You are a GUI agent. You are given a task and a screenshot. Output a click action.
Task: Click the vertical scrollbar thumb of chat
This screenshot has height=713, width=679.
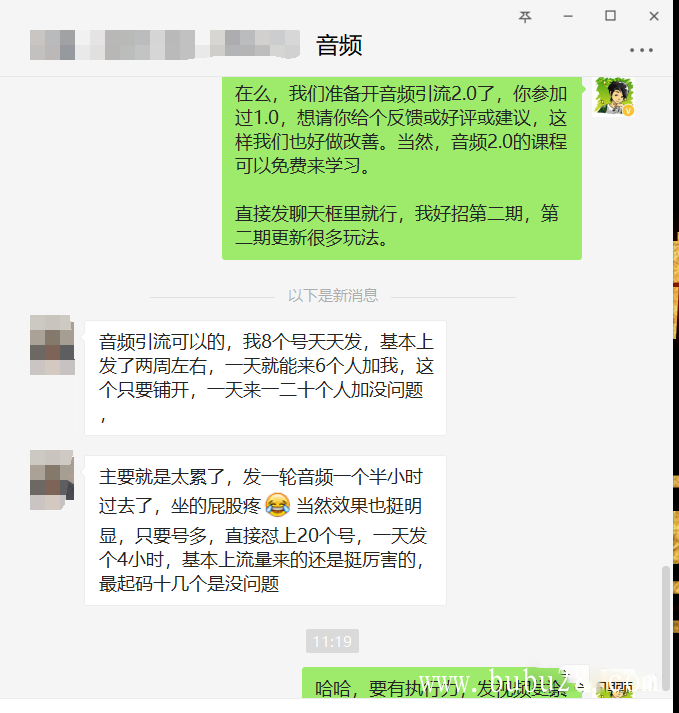click(x=666, y=628)
